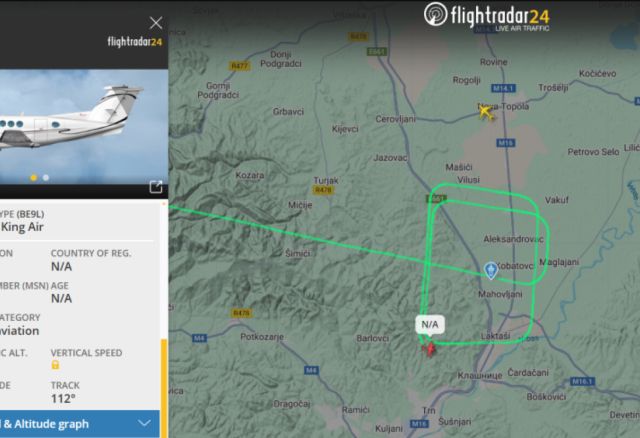Click the blue airport marker near Kobatovci
Image resolution: width=640 pixels, height=438 pixels.
point(491,271)
